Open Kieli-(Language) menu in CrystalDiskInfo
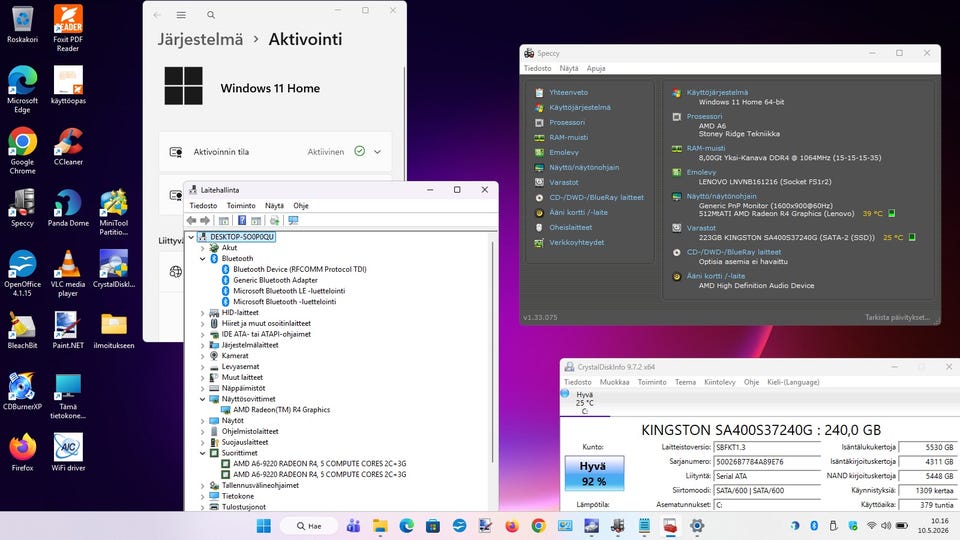 tap(793, 382)
